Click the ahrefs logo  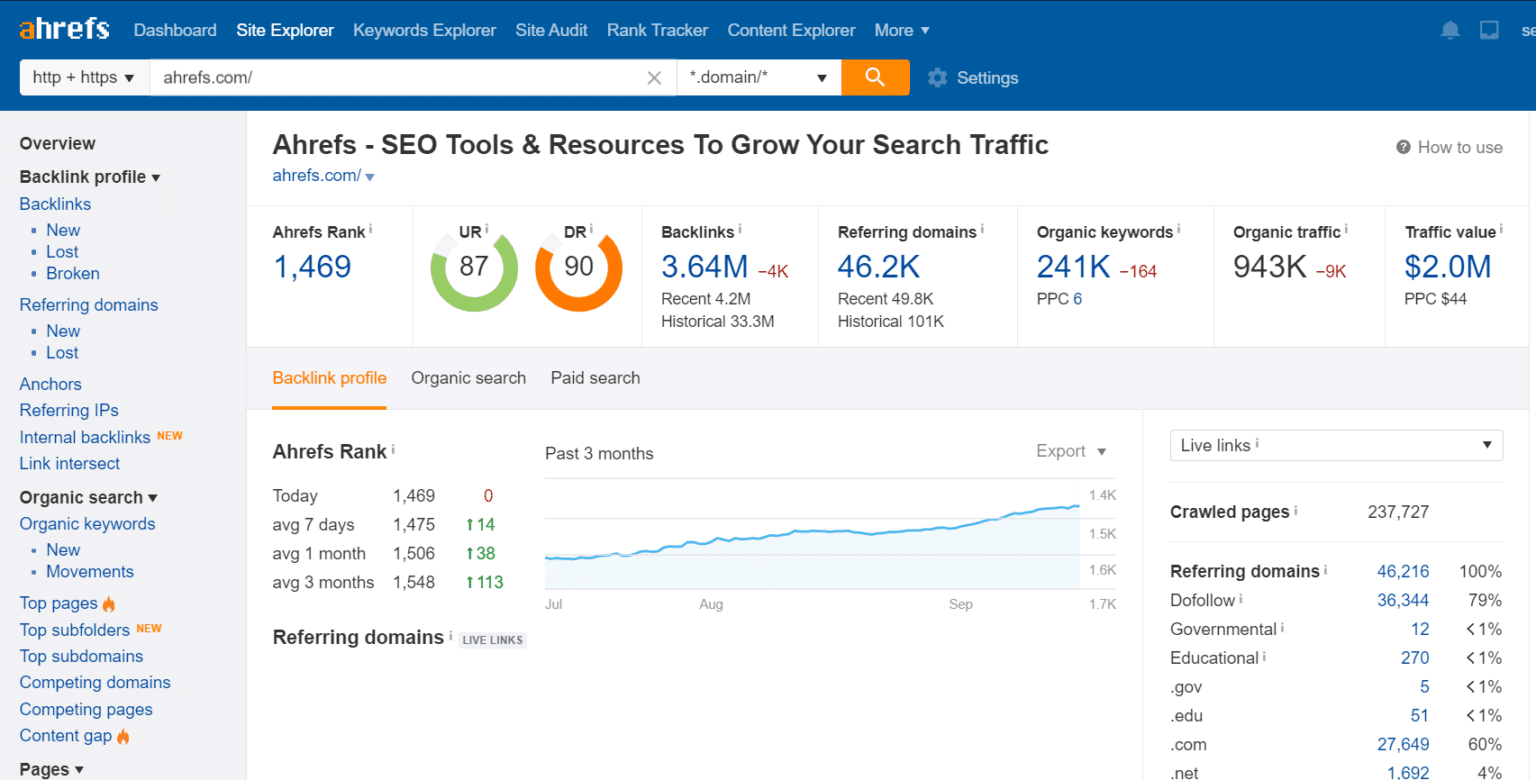63,28
